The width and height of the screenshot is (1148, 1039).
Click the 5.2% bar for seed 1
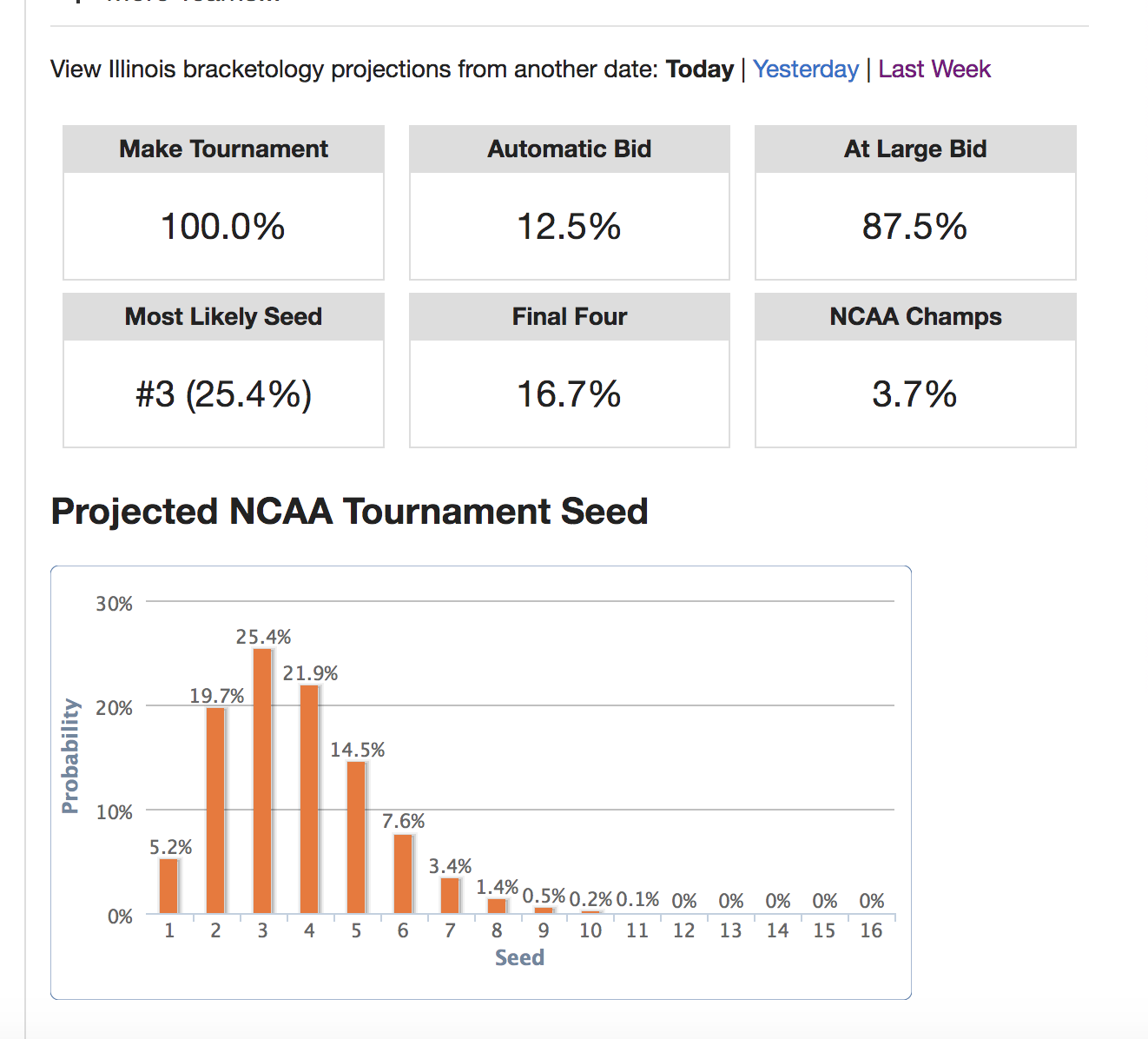click(168, 885)
